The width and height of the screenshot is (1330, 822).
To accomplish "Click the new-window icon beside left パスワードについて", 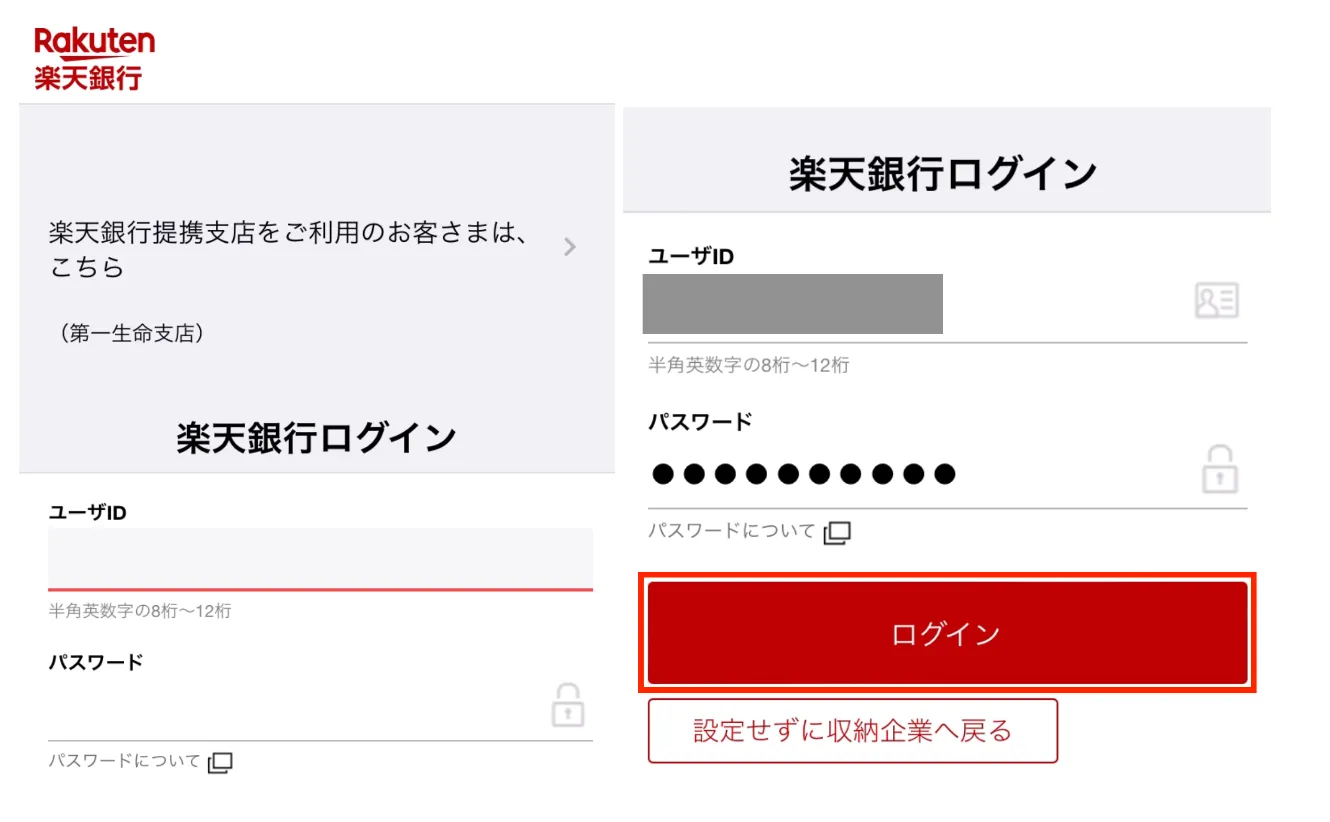I will (x=220, y=763).
